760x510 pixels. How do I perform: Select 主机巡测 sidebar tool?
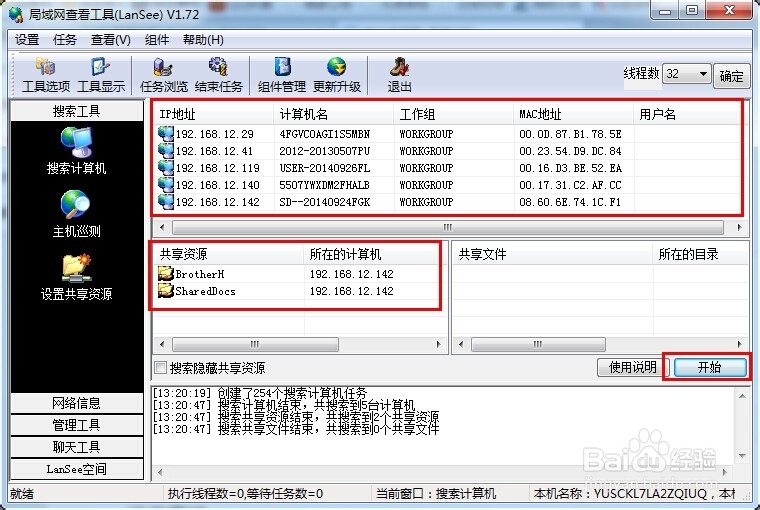tap(76, 214)
